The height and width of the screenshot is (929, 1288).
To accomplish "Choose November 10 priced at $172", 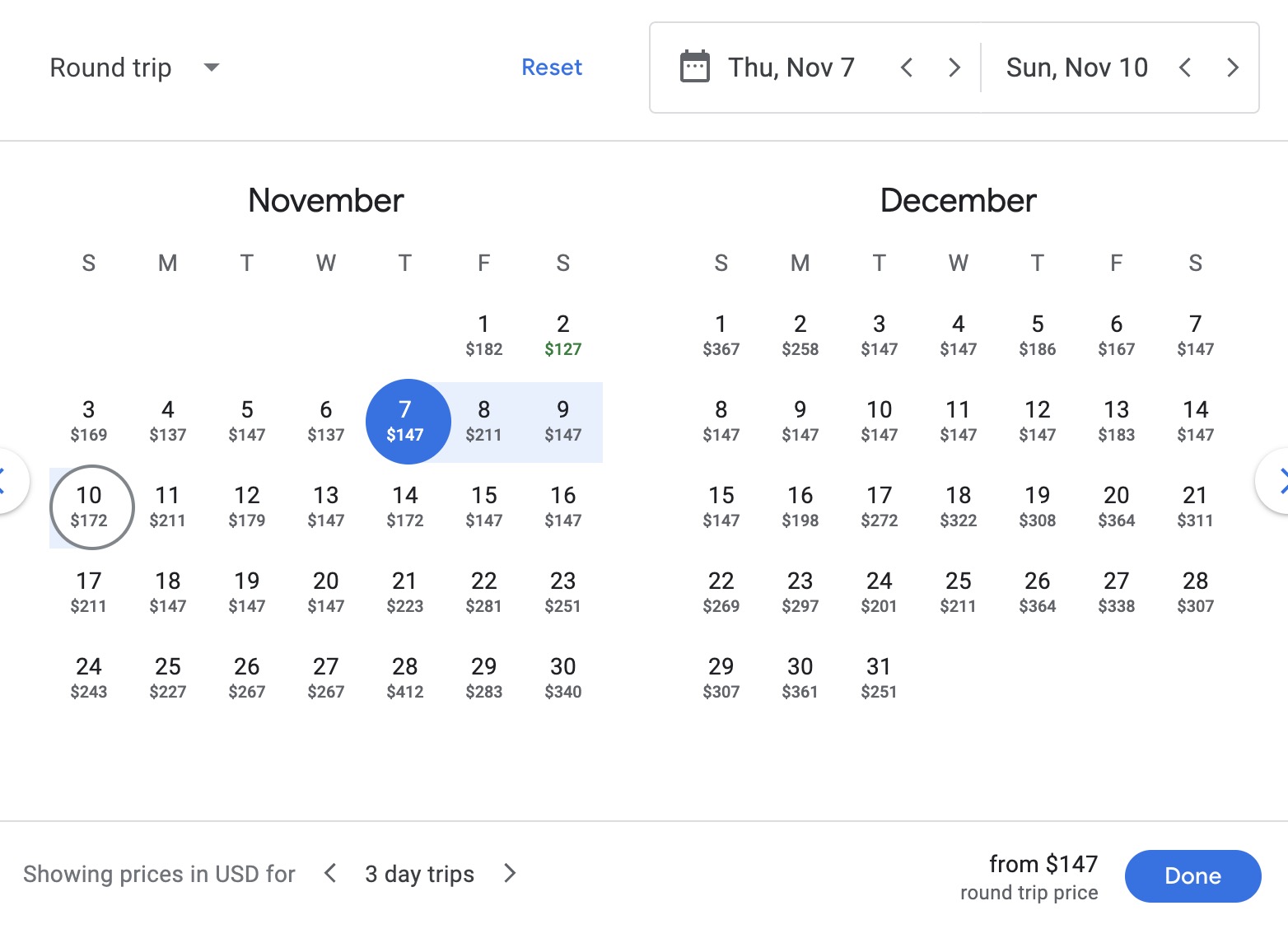I will 90,507.
